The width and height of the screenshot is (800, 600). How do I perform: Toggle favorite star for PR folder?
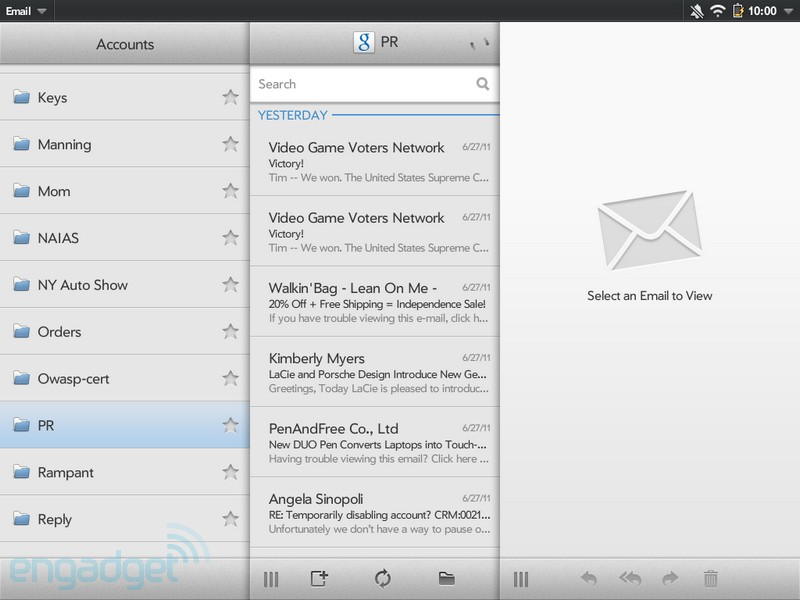point(231,425)
